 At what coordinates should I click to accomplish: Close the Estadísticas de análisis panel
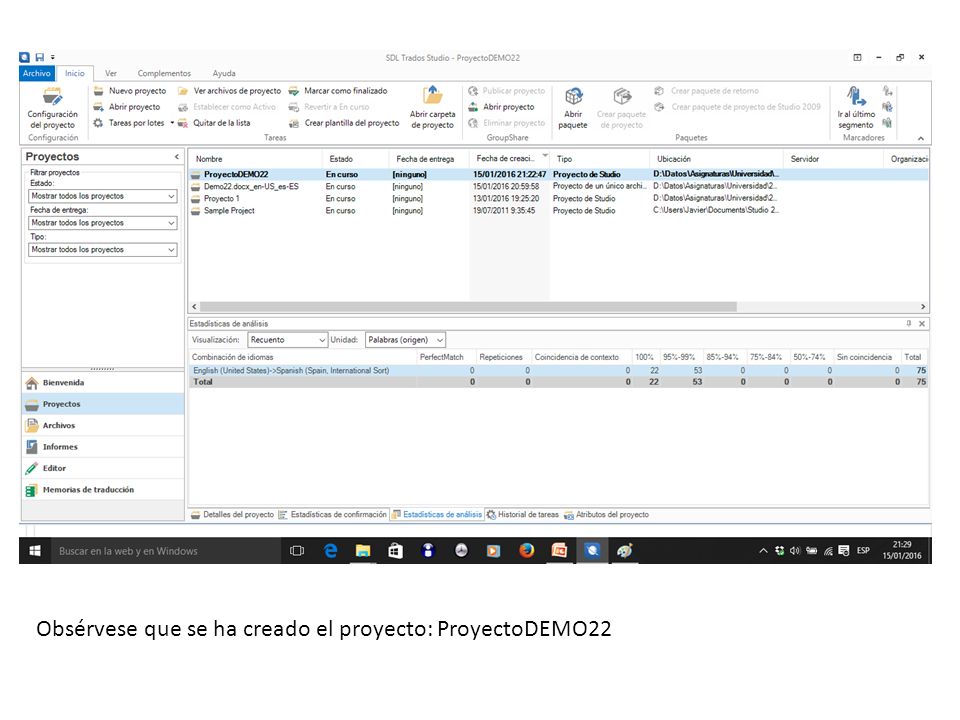click(x=921, y=323)
